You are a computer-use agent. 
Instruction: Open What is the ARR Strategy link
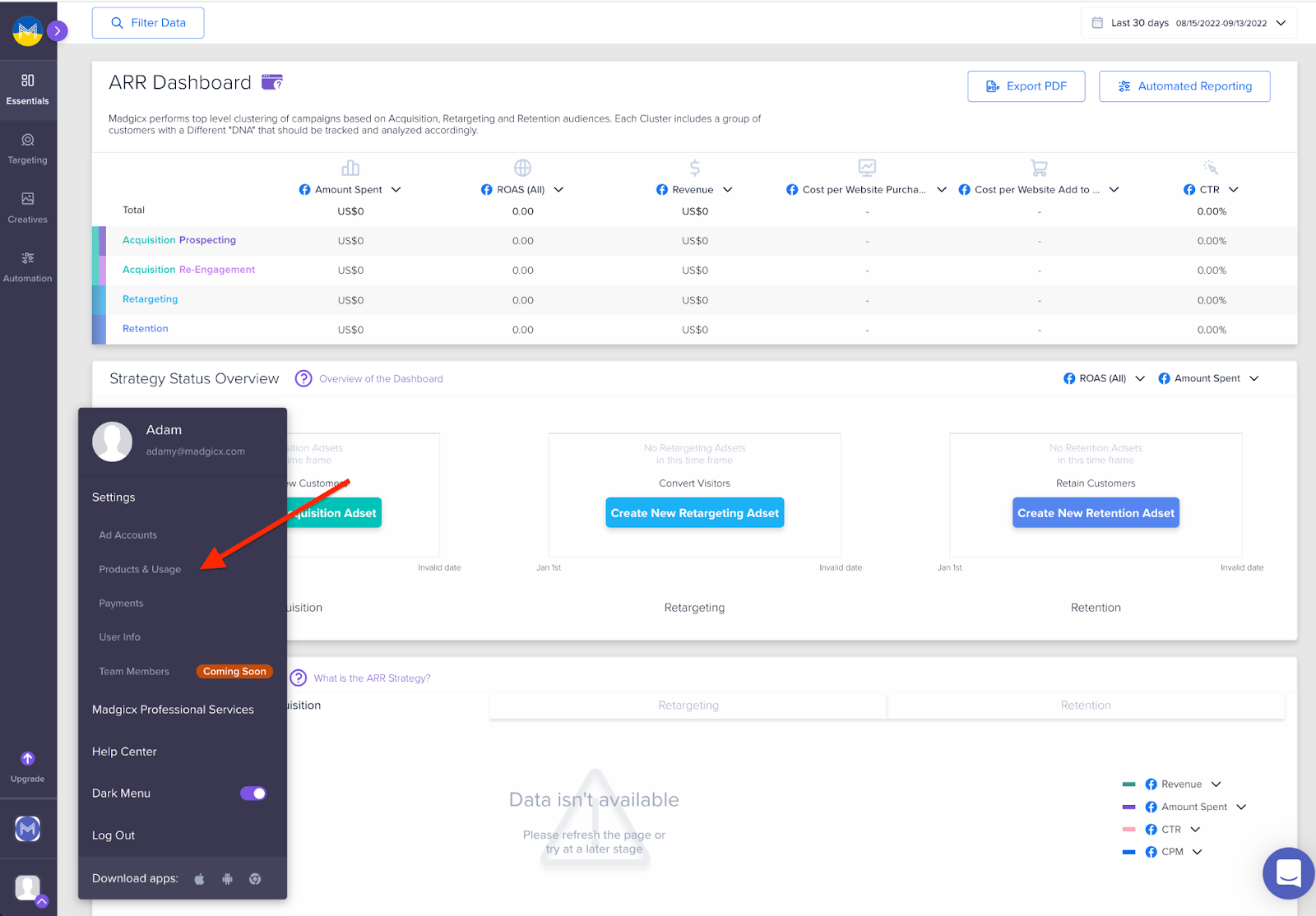(372, 678)
